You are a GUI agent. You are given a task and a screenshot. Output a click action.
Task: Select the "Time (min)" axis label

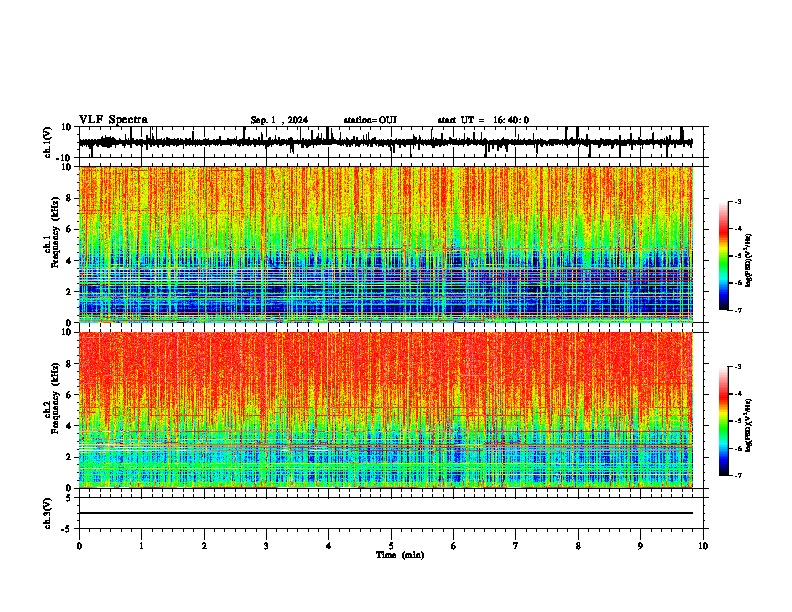click(400, 555)
